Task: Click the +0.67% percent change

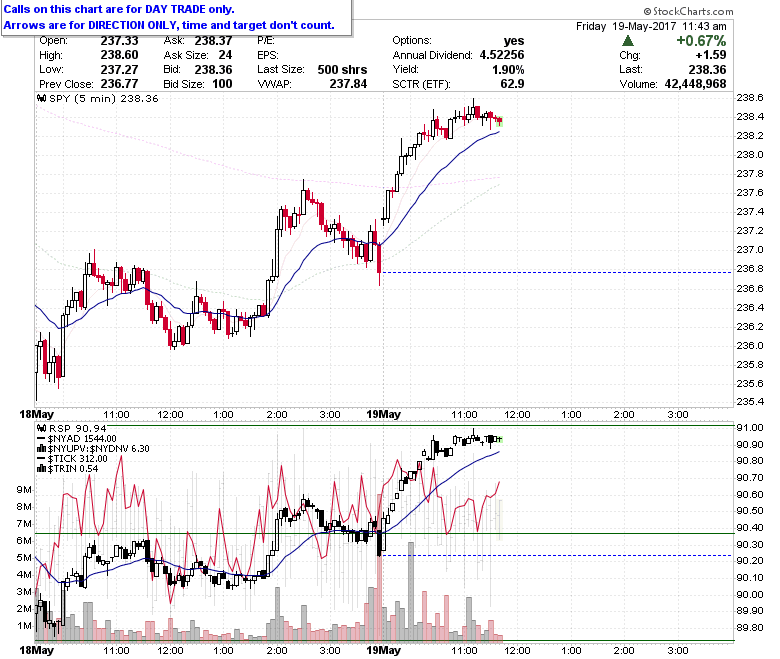Action: click(701, 41)
